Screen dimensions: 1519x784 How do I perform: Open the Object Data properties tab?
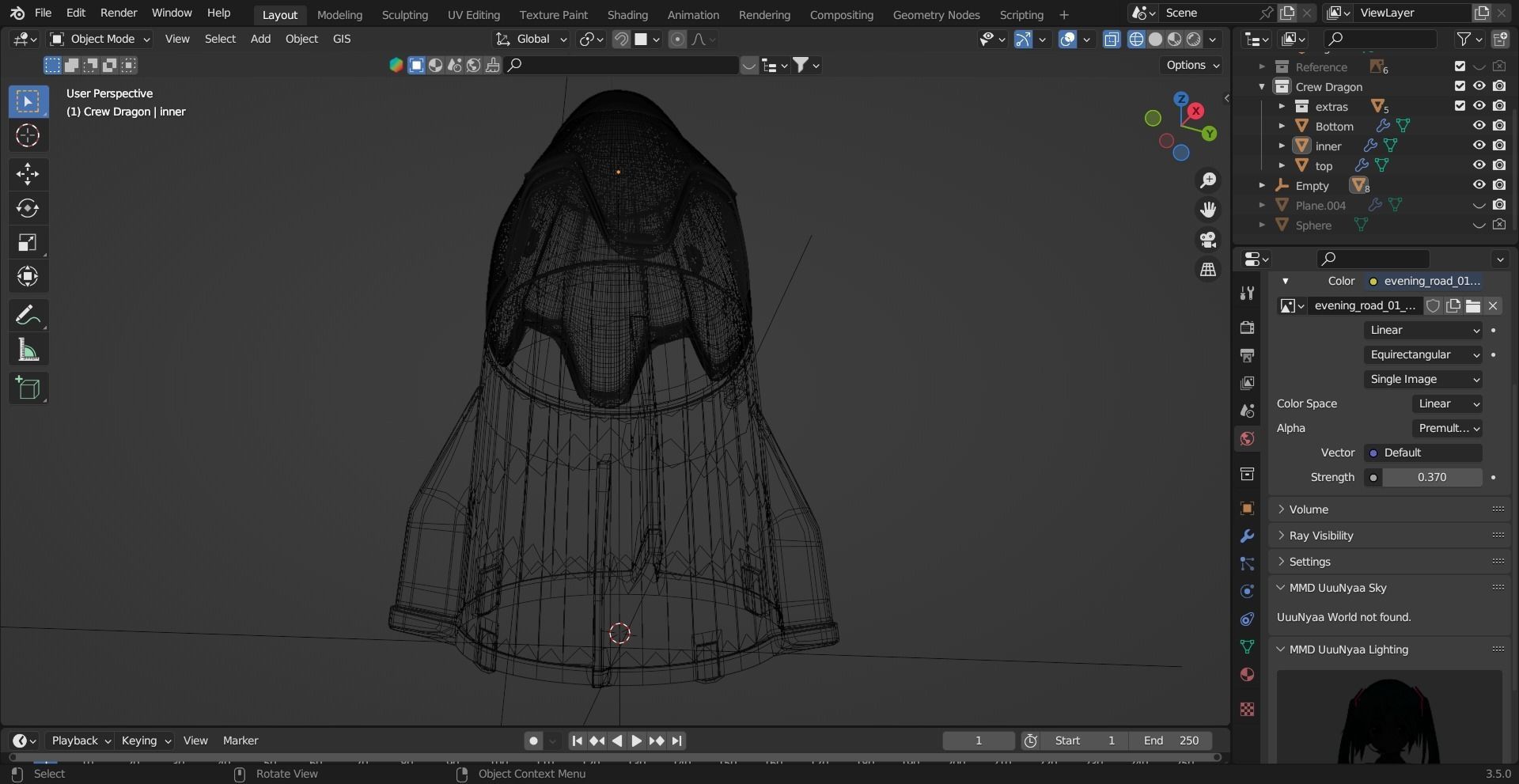coord(1248,646)
